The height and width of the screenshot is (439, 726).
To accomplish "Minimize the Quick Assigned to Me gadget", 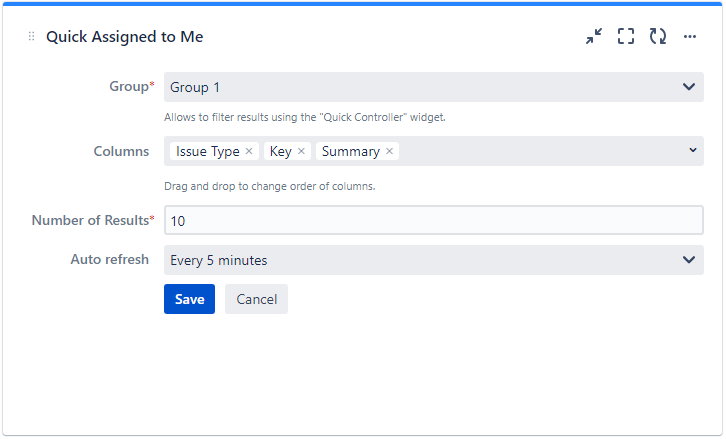I will pyautogui.click(x=594, y=36).
